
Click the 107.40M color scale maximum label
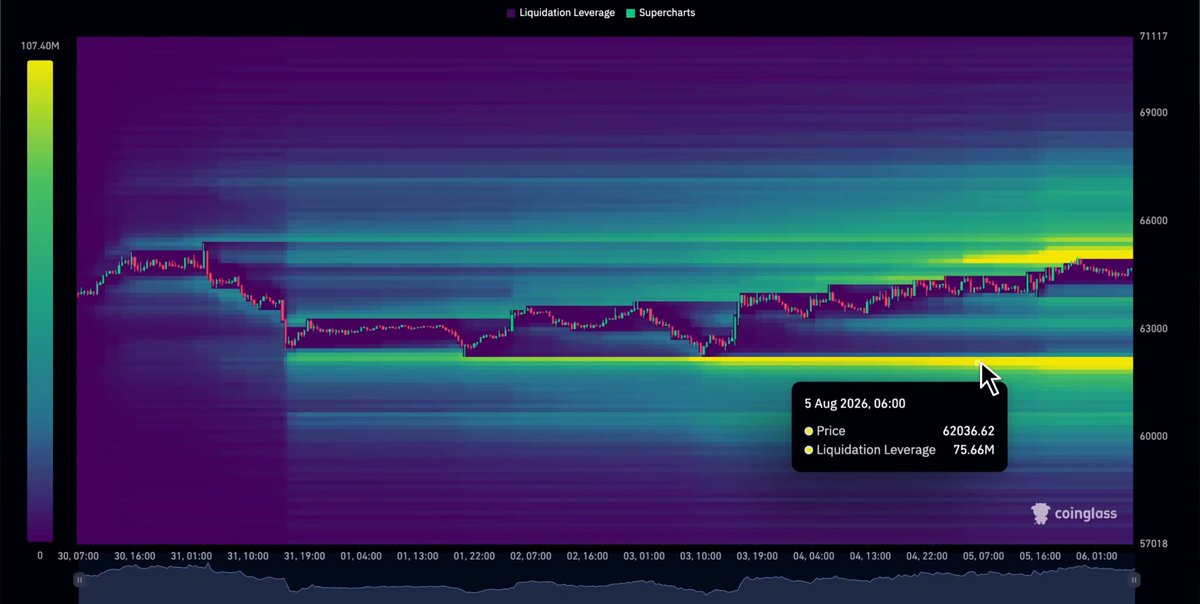[40, 46]
